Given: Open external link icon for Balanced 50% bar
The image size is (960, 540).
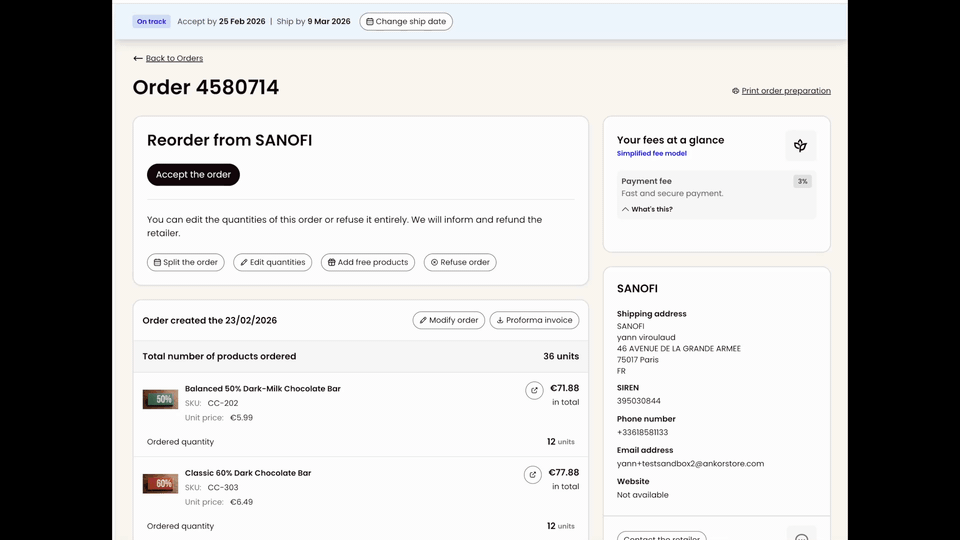Looking at the screenshot, I should click(x=534, y=390).
